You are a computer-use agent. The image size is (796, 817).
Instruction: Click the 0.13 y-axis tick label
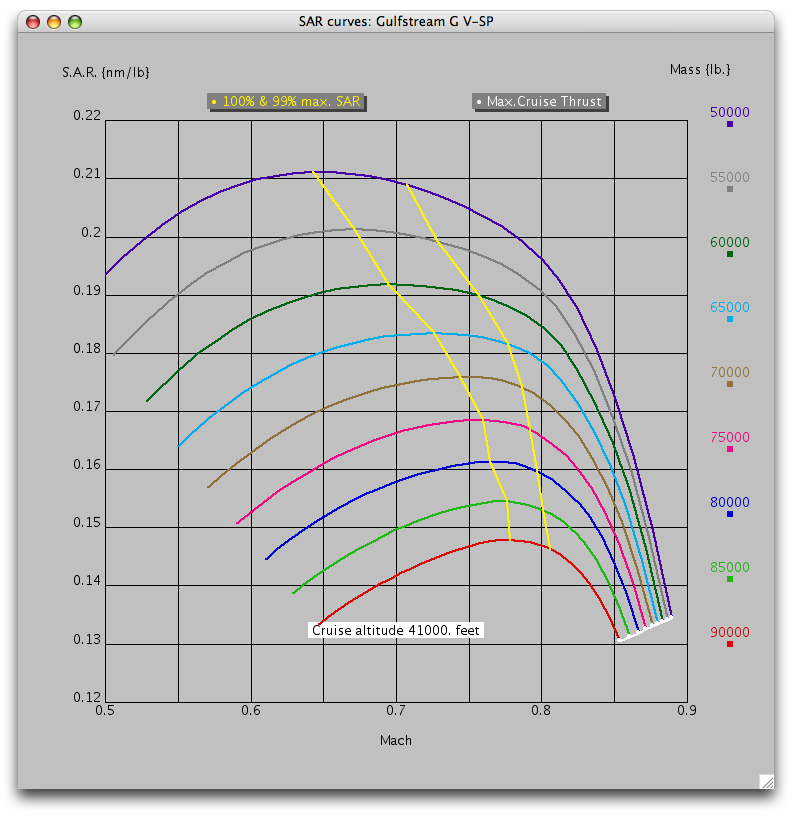pos(87,639)
